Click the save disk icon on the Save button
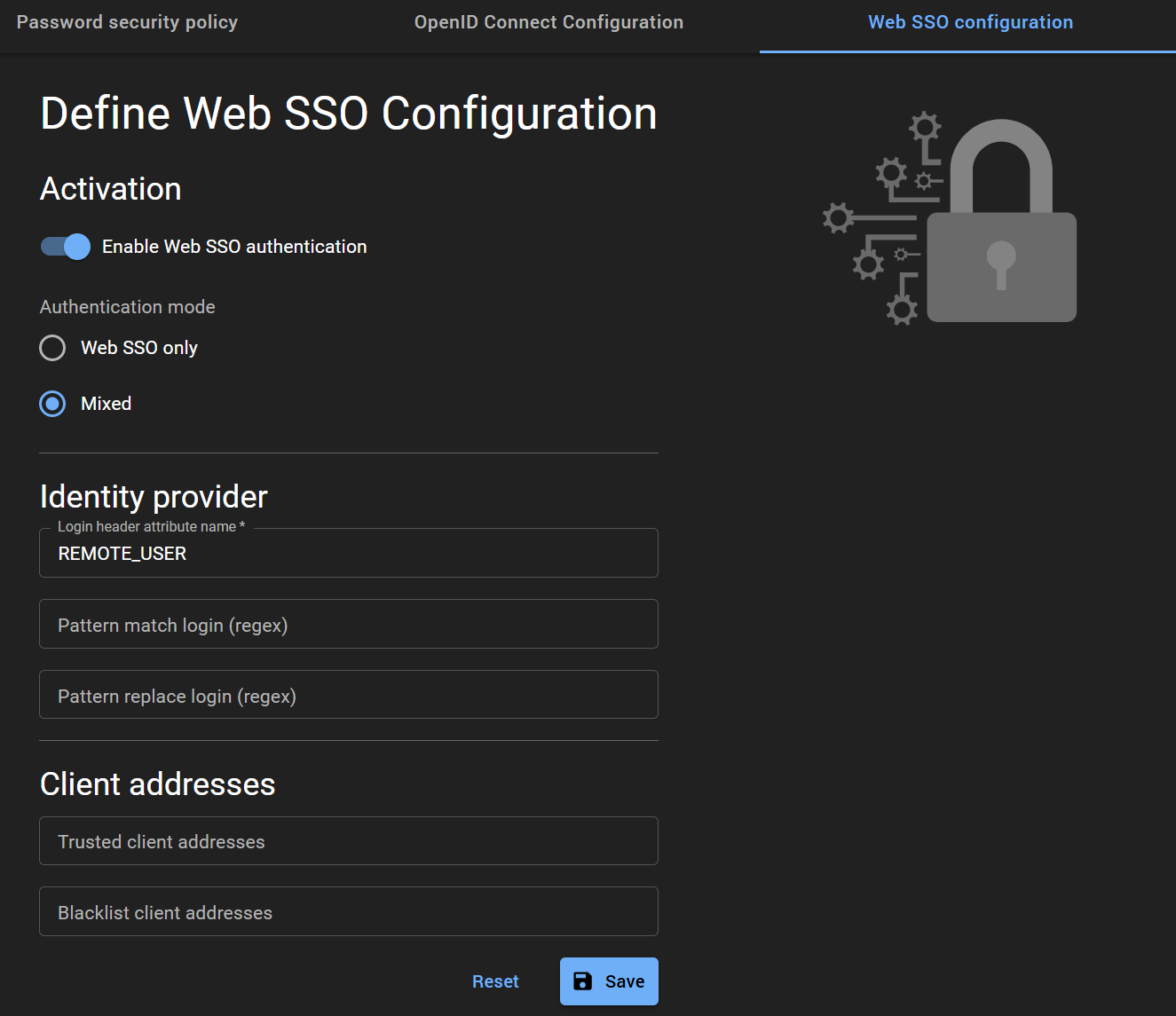1176x1016 pixels. click(583, 981)
